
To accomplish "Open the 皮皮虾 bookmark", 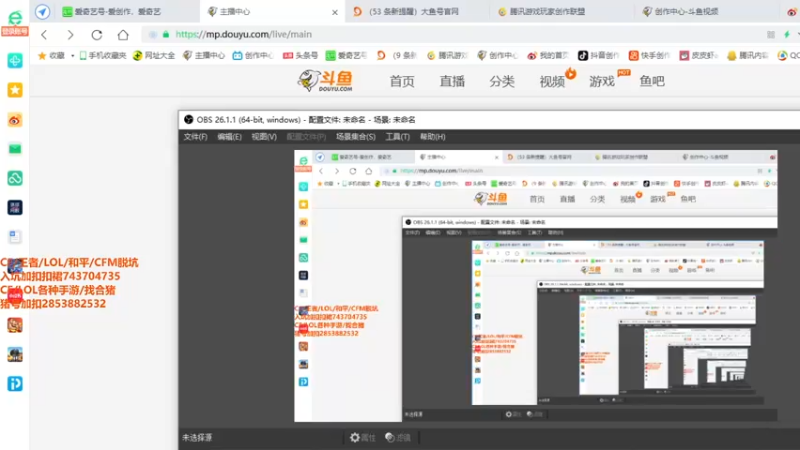I will (x=699, y=56).
